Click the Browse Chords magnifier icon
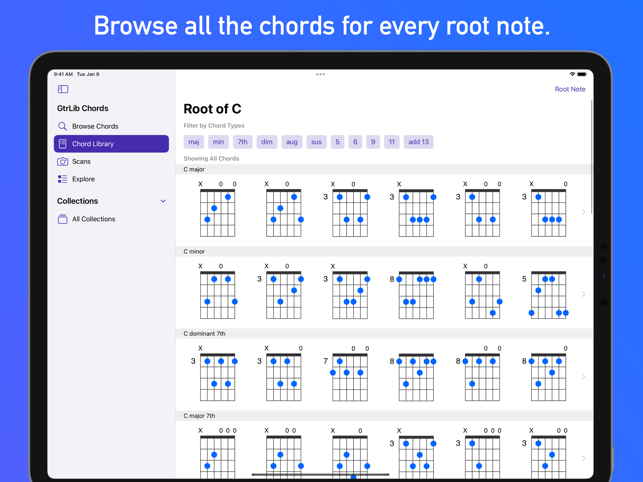643x482 pixels. point(62,126)
